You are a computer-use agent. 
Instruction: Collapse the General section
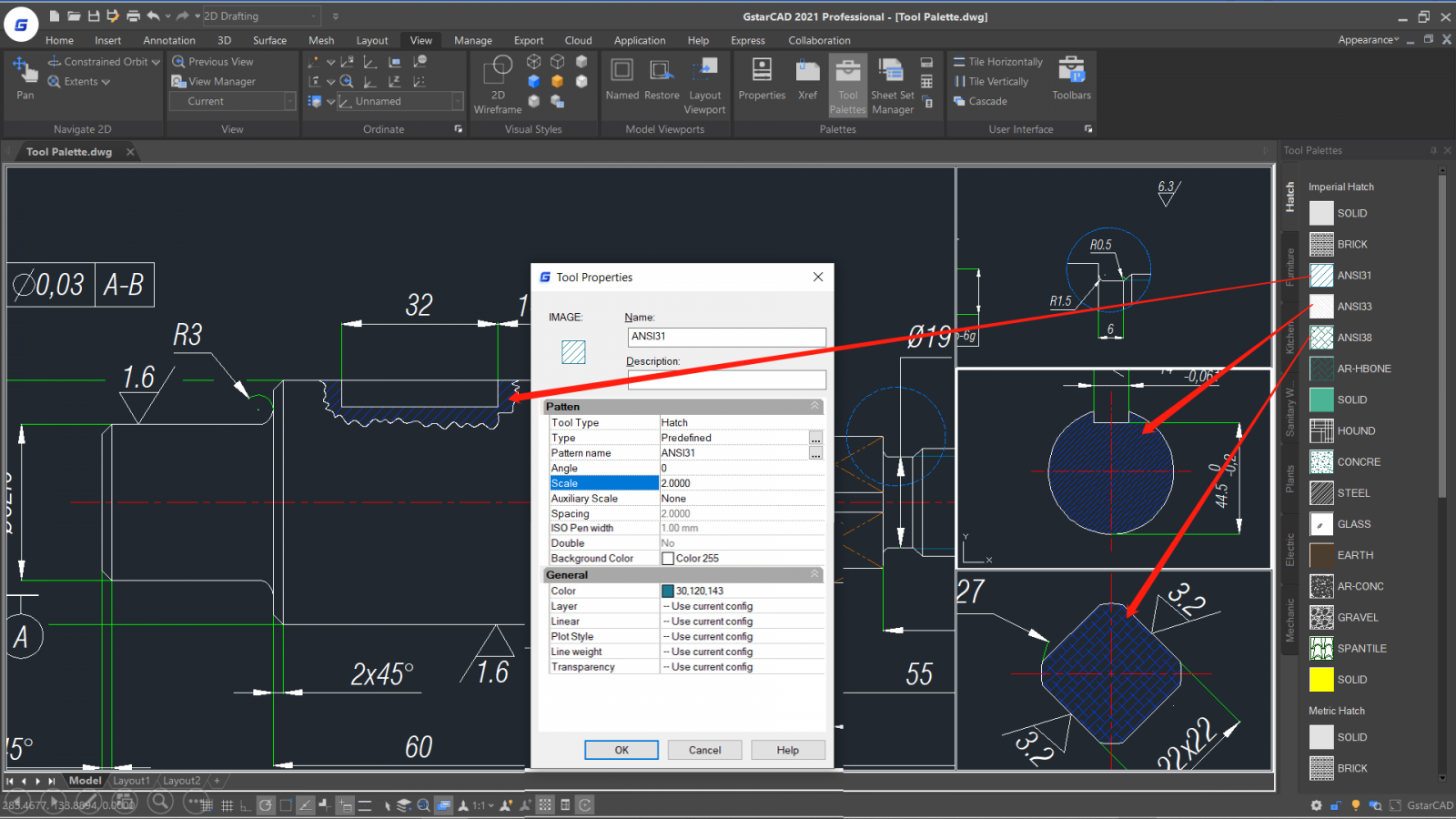[815, 575]
